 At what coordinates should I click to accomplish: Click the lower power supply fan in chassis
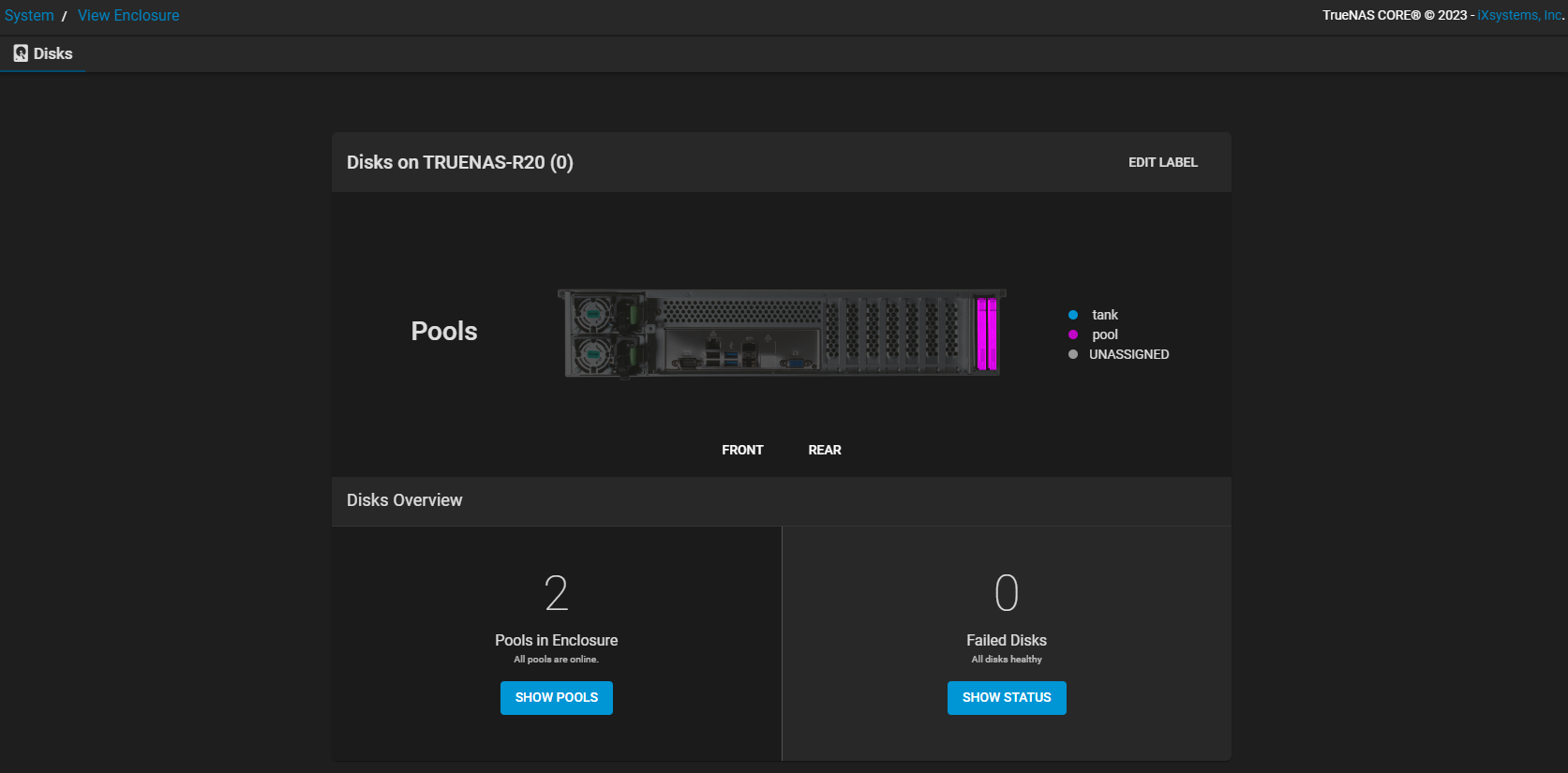[592, 354]
